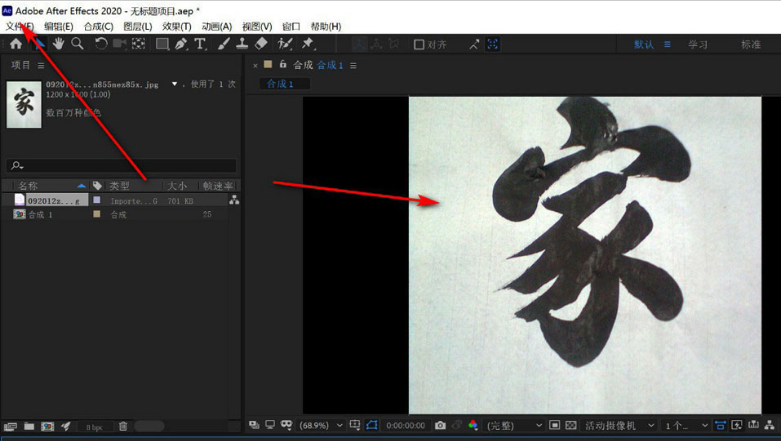Screen dimensions: 781x441
Task: Delete selected item with trash icon
Action: pos(123,427)
